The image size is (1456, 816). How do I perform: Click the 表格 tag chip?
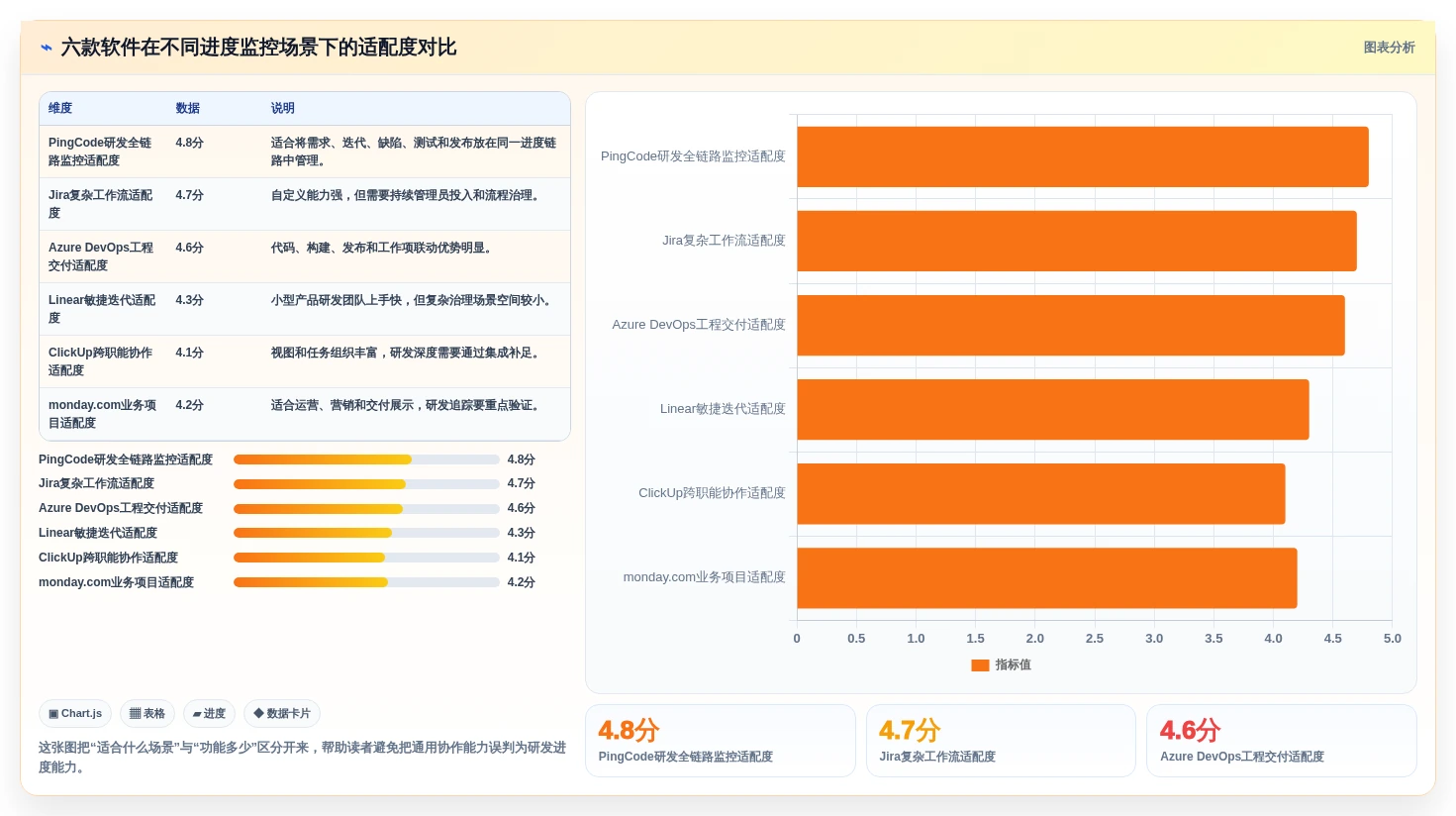click(147, 713)
